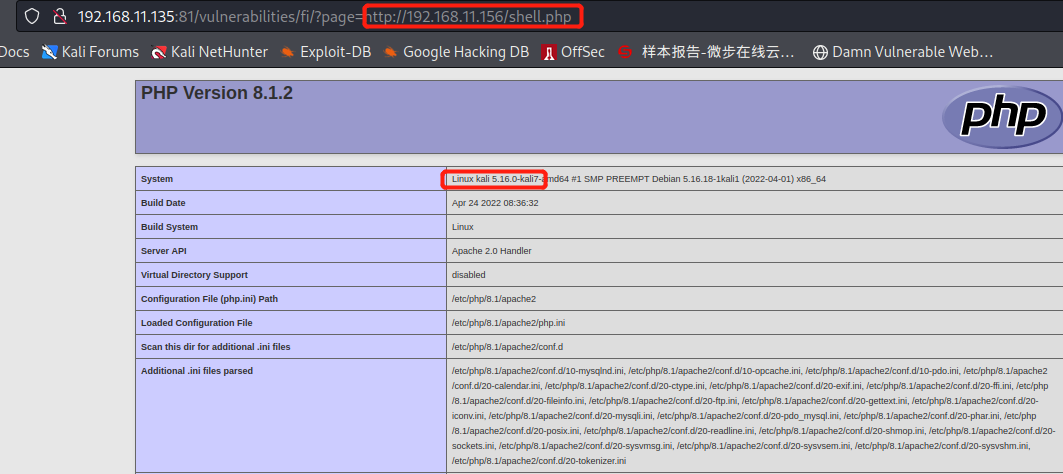
Task: Open Kali NetHunter bookmark
Action: click(209, 52)
